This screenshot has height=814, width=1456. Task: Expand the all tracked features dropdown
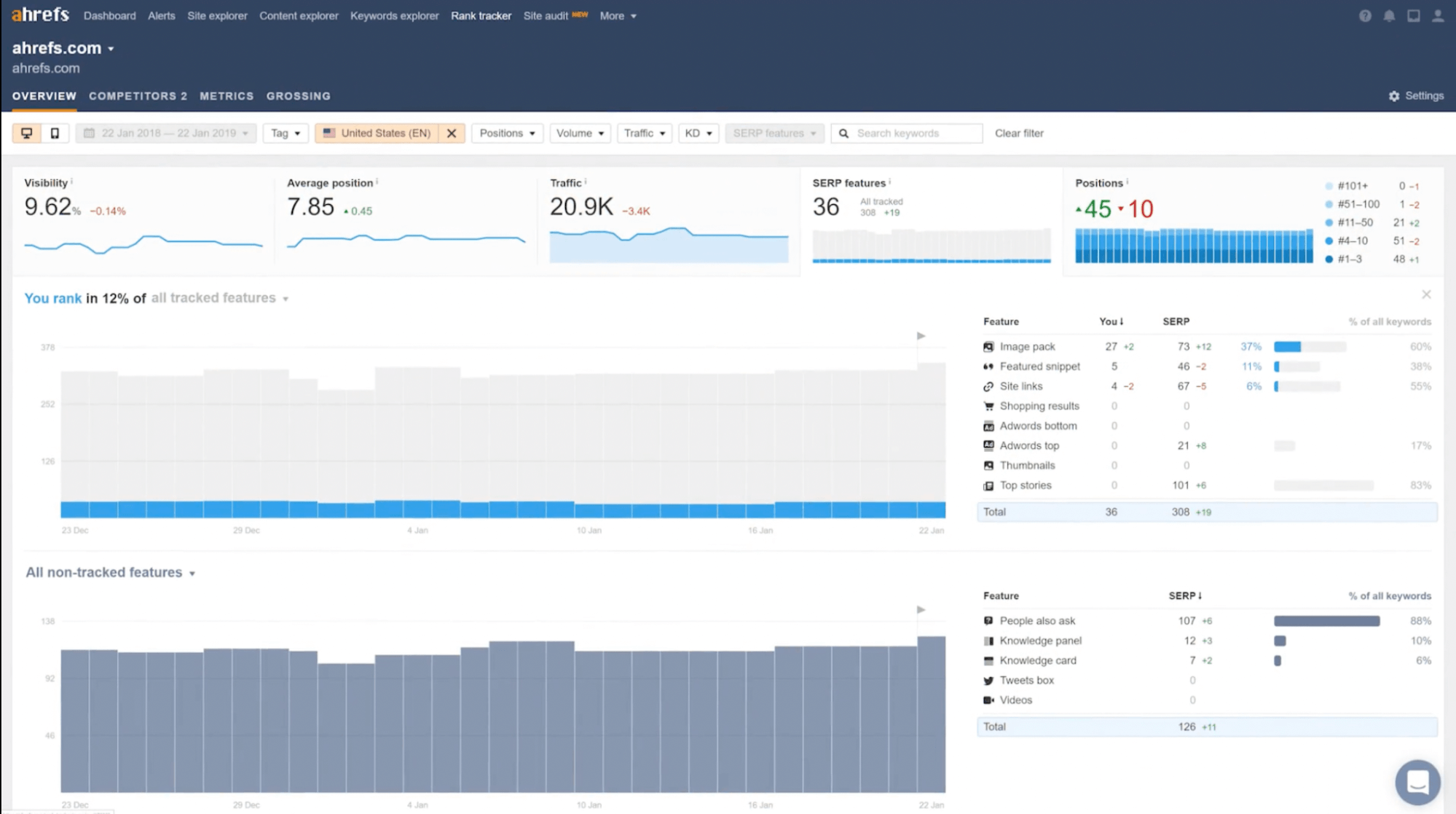[x=219, y=298]
